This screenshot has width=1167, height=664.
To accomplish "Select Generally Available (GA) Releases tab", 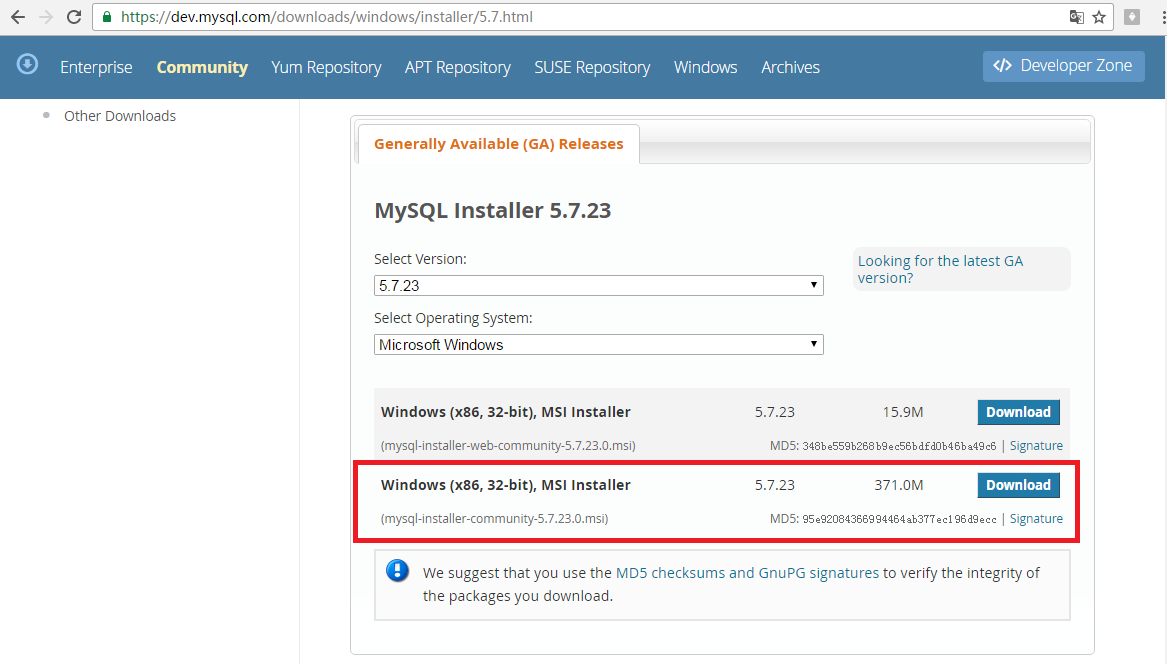I will 499,144.
